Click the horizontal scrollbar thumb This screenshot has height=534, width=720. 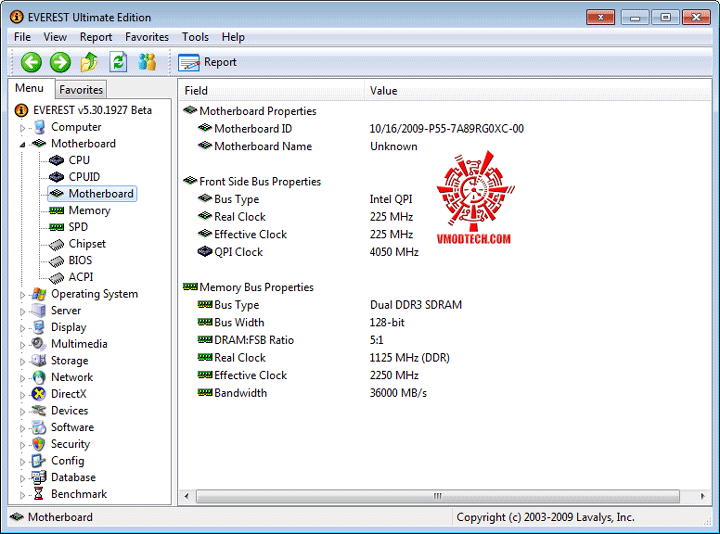(x=438, y=496)
